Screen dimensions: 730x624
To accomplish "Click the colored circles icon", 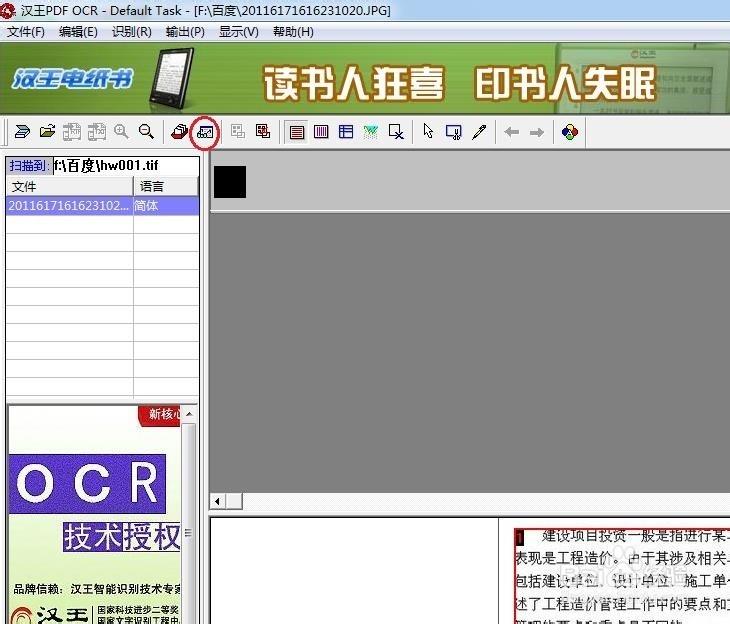I will [x=569, y=132].
